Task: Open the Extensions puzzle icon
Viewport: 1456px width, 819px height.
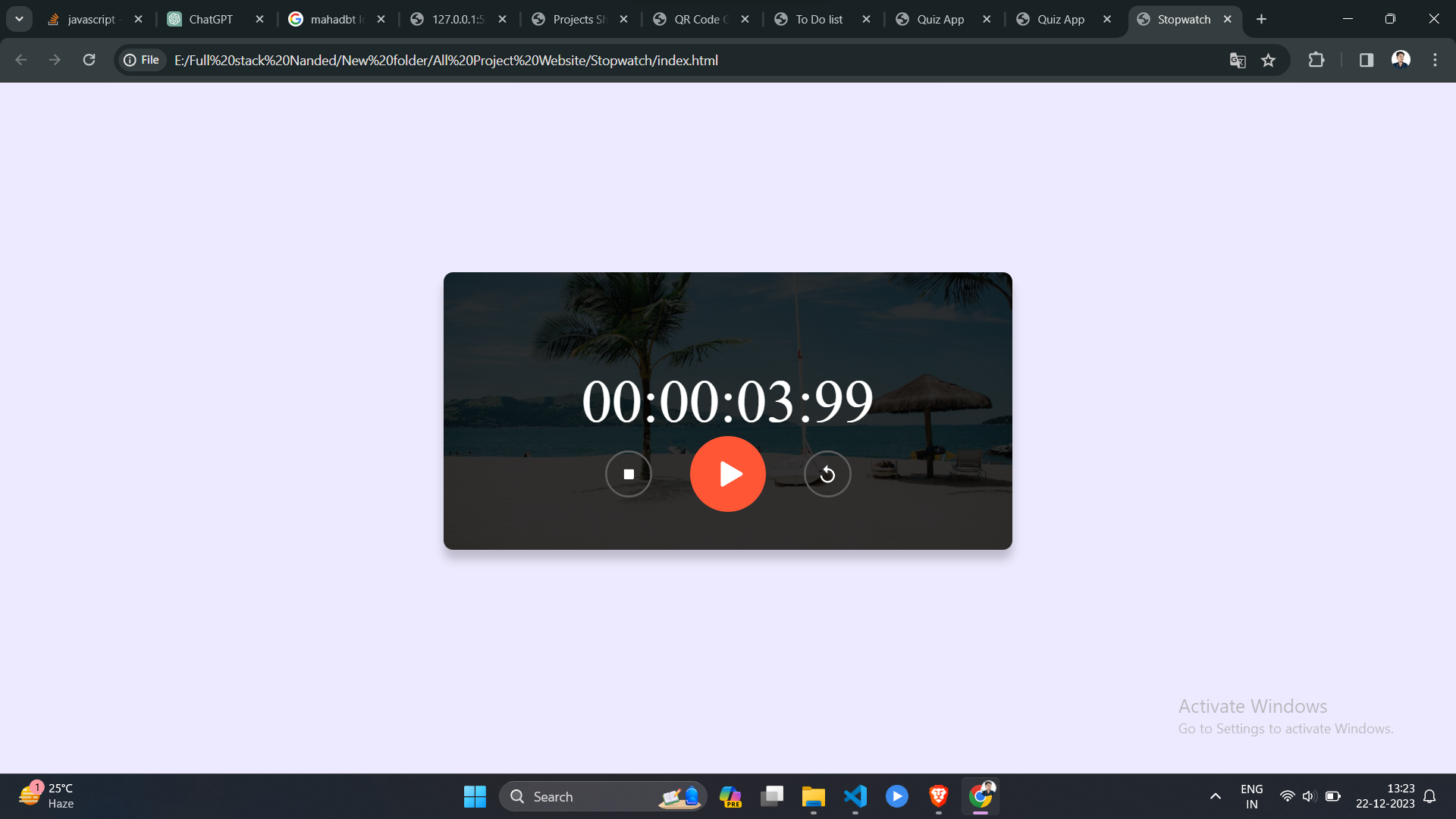Action: click(1316, 60)
